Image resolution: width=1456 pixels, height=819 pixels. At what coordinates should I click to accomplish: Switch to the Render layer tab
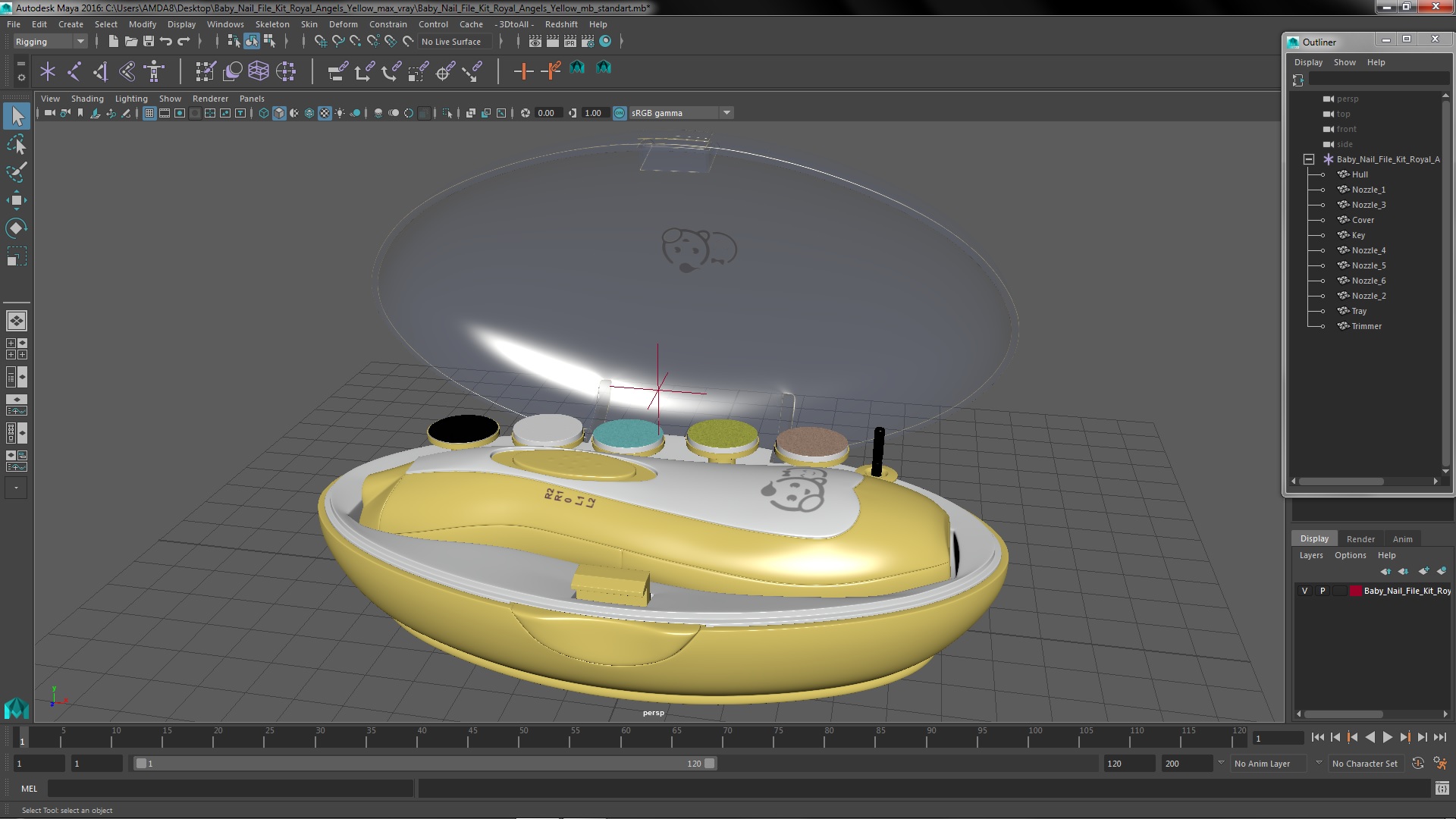pos(1360,539)
